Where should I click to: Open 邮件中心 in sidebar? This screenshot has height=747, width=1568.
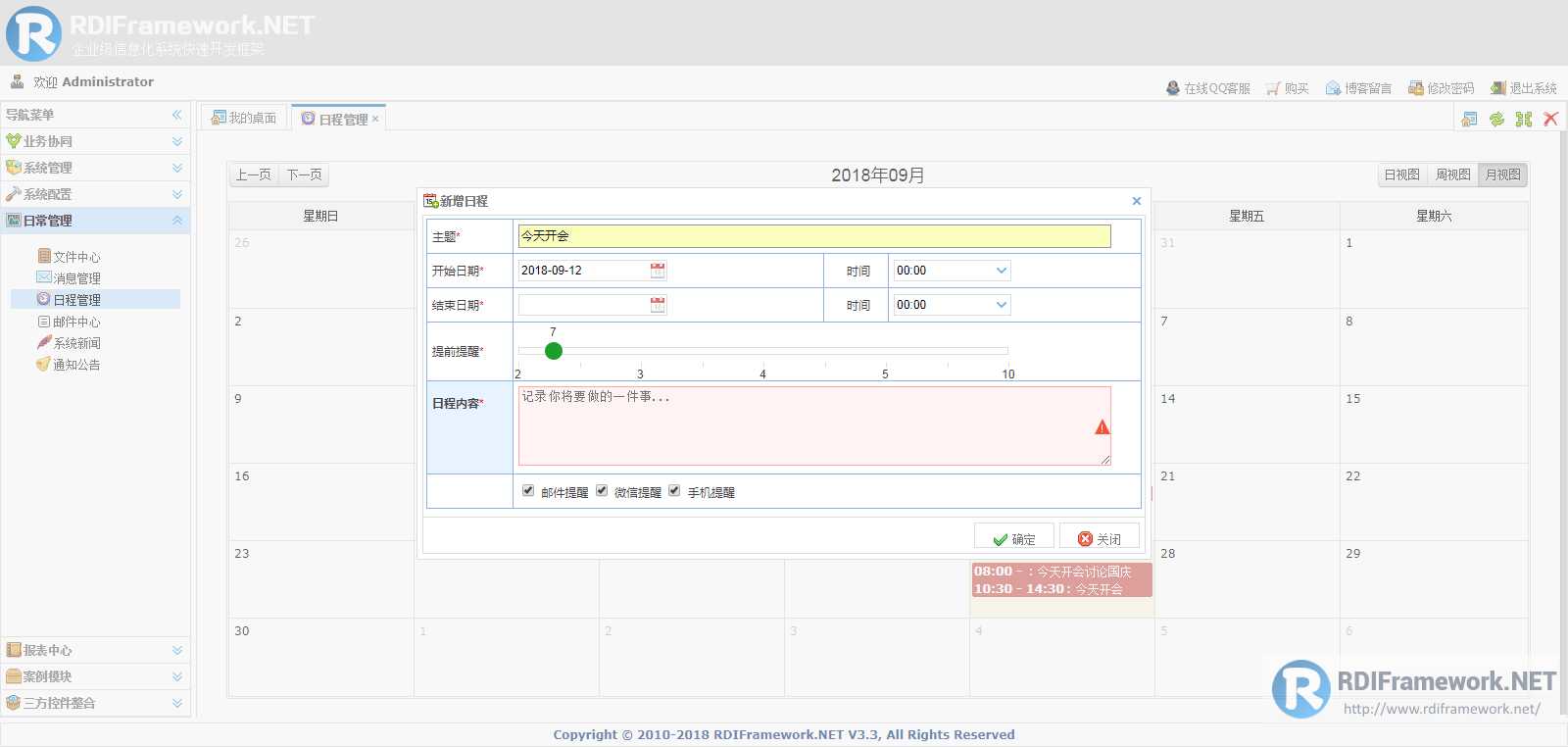tap(69, 322)
